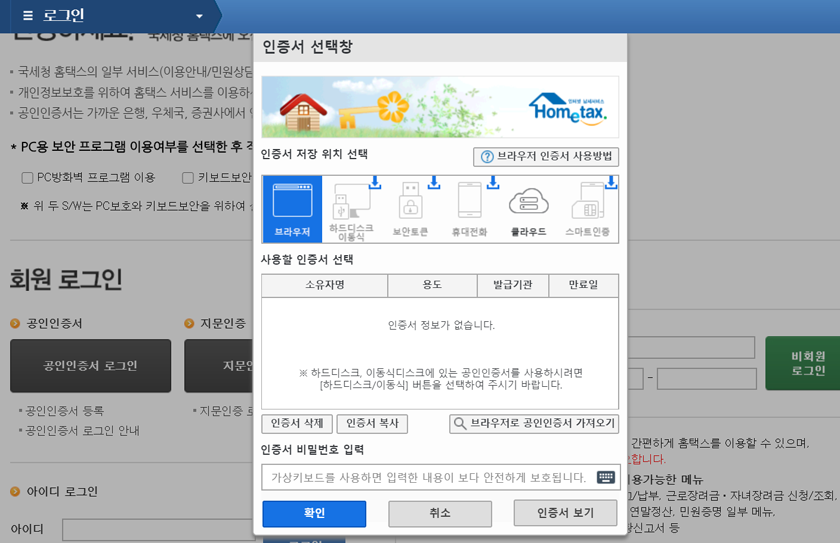Sort by 발급기관 column header
Image resolution: width=840 pixels, height=543 pixels.
tap(513, 285)
